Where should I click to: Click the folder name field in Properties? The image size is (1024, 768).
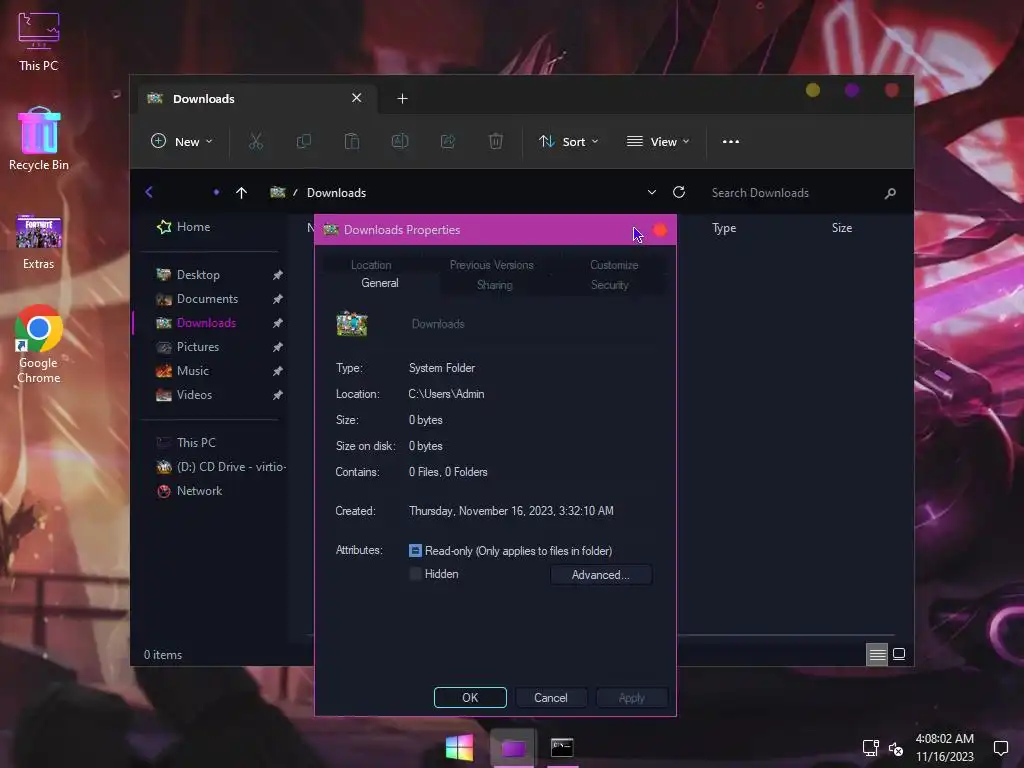530,324
